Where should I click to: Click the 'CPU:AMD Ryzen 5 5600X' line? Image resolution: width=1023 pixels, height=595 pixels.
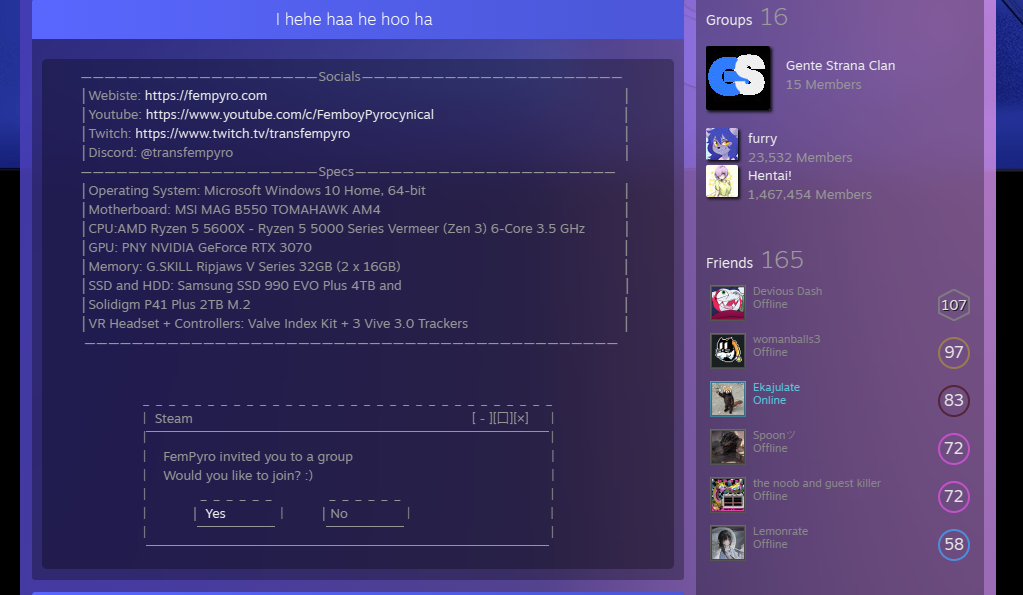(337, 228)
